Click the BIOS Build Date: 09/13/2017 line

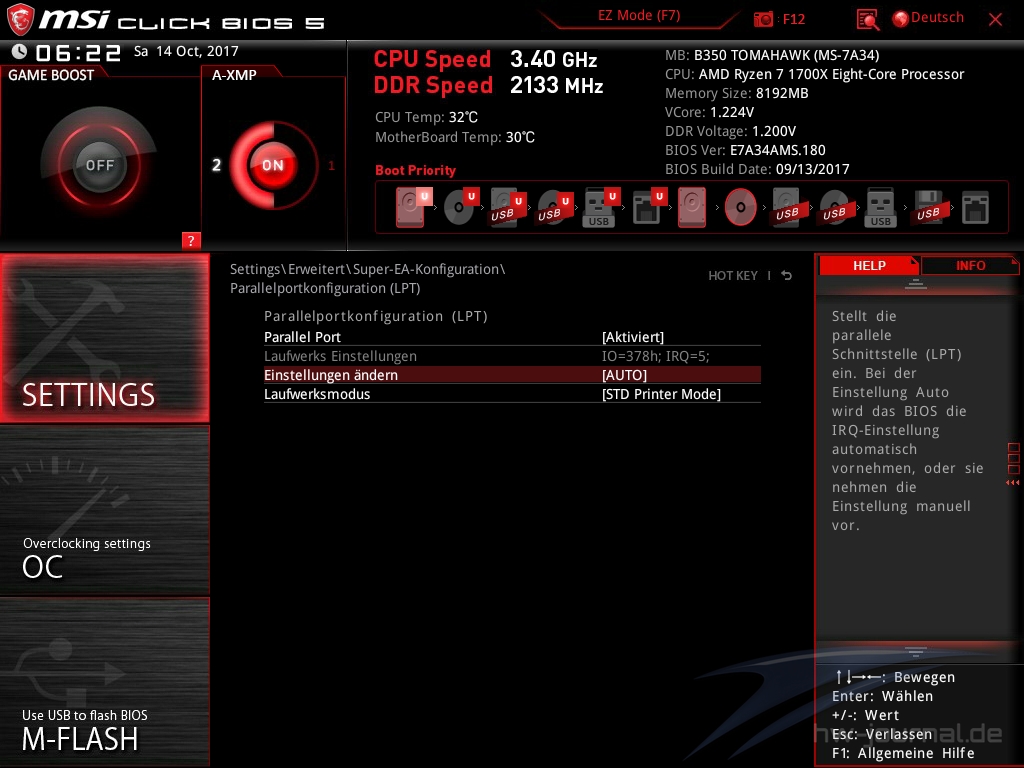coord(757,169)
